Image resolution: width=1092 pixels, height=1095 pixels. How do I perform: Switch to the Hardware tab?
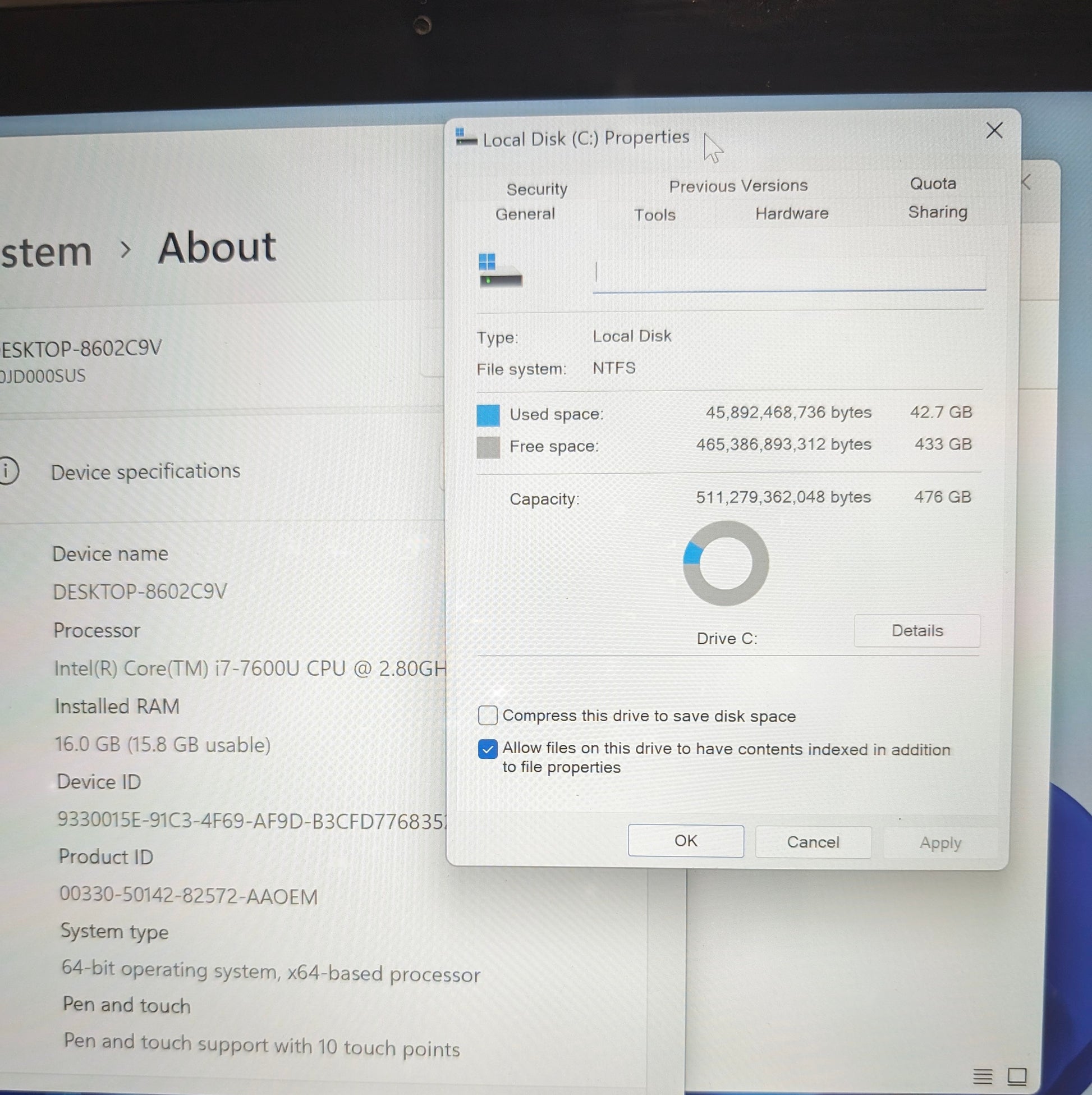(792, 214)
